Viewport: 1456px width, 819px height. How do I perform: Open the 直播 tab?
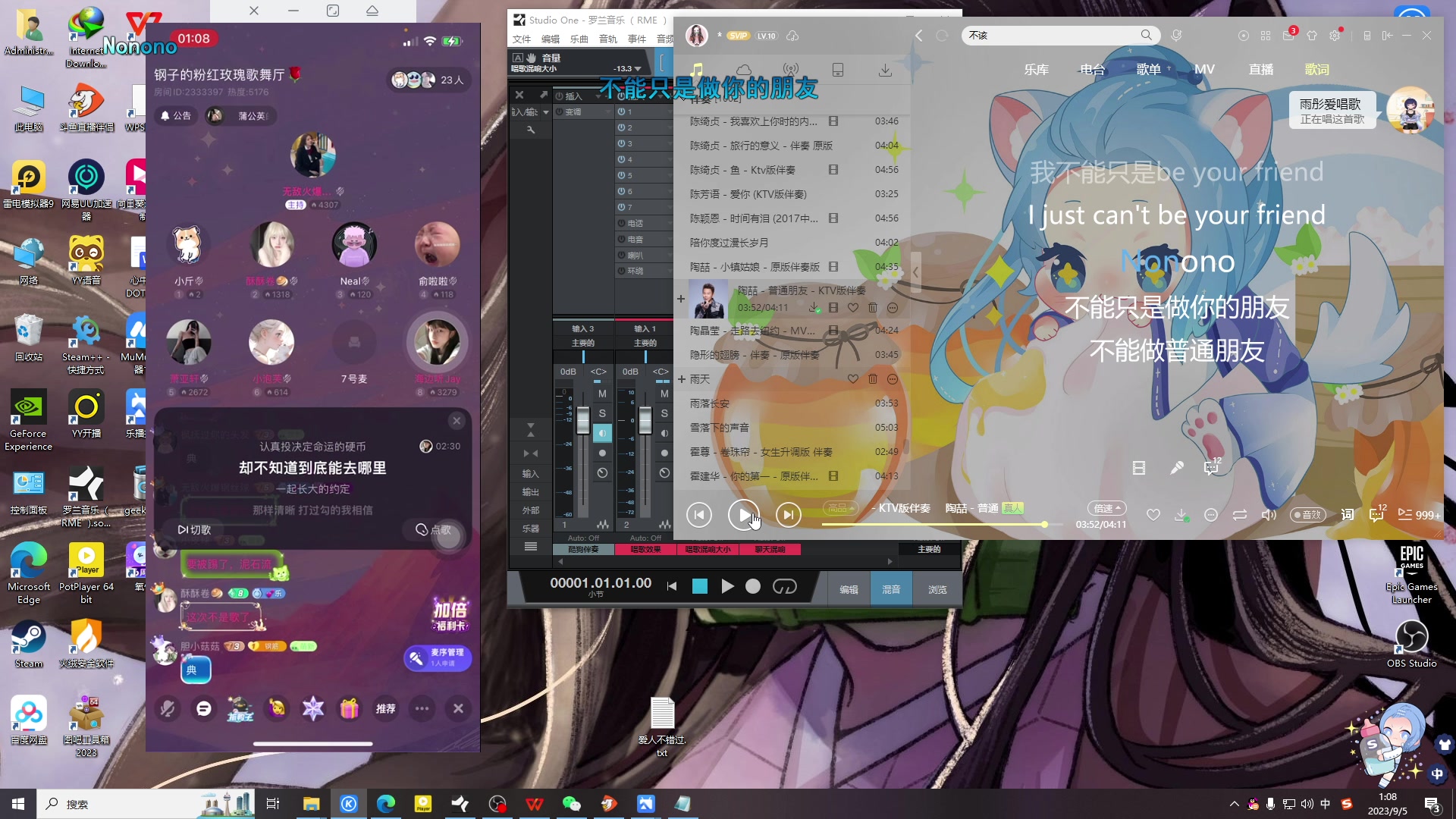(x=1261, y=69)
